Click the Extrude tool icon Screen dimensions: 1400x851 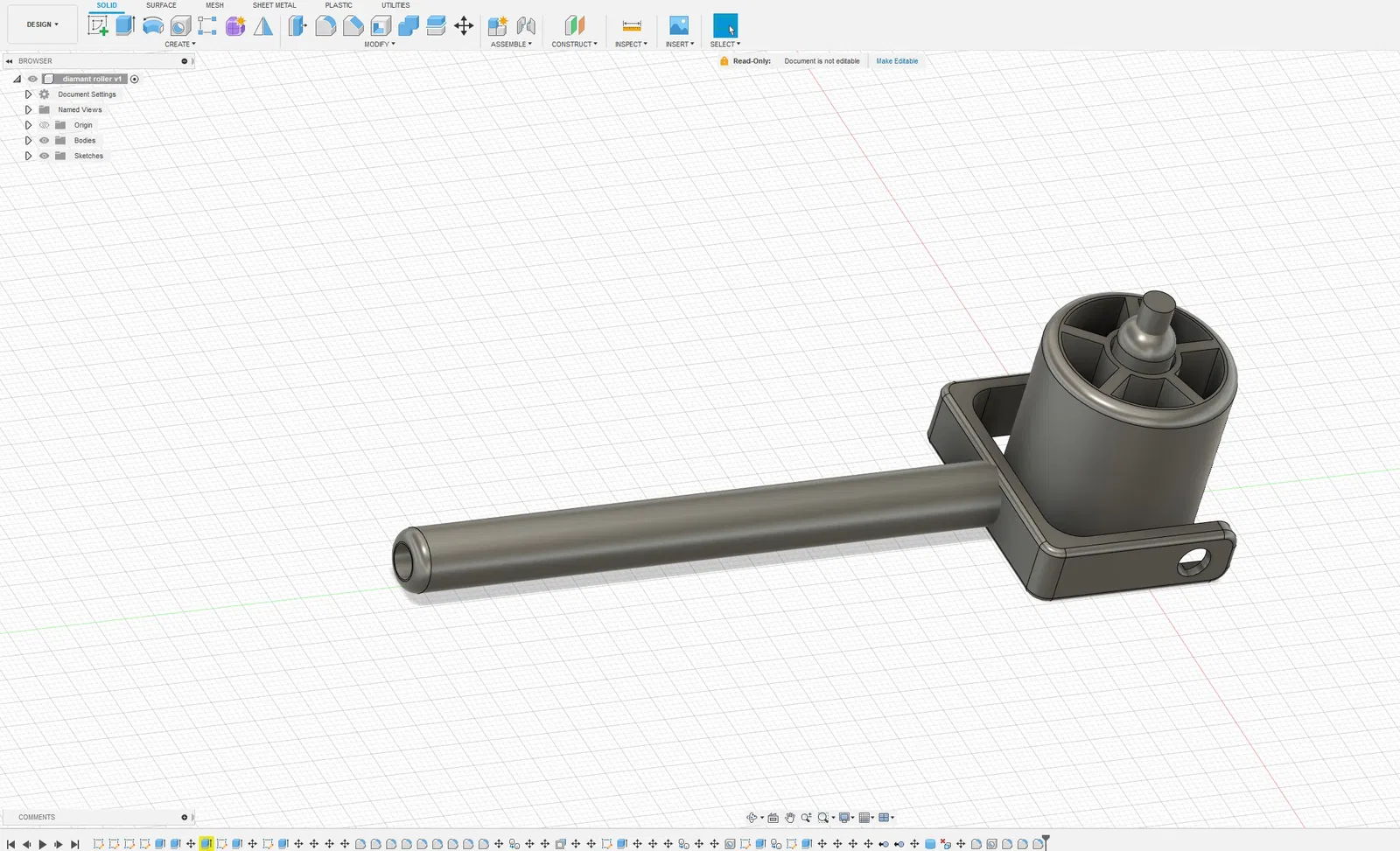point(125,25)
